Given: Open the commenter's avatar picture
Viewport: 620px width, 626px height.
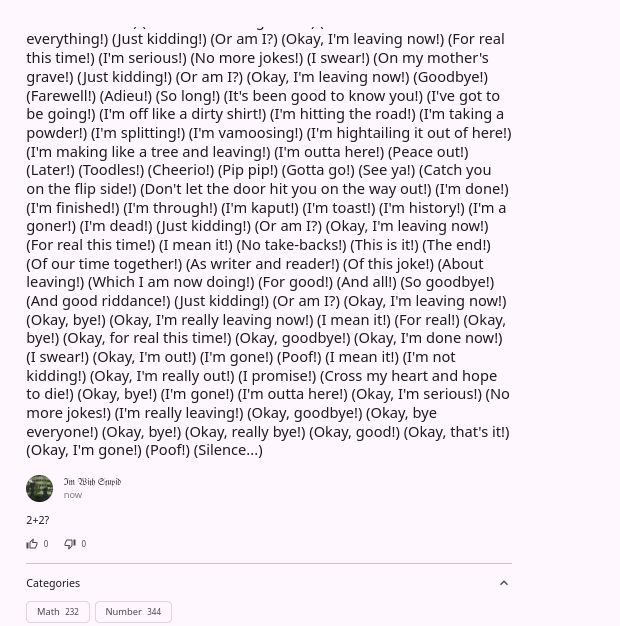Looking at the screenshot, I should (39, 488).
